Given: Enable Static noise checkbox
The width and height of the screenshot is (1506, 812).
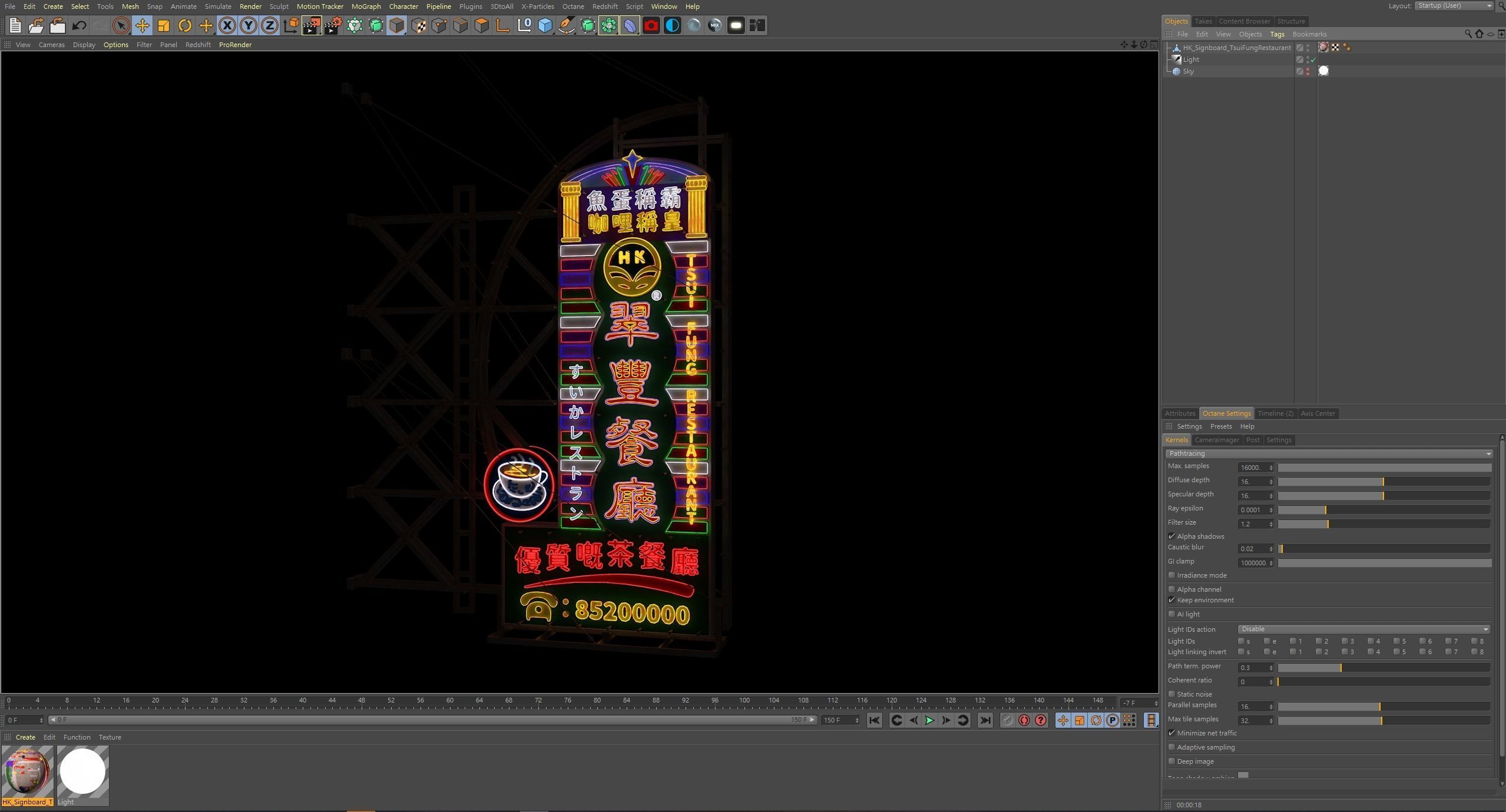Looking at the screenshot, I should (x=1171, y=694).
